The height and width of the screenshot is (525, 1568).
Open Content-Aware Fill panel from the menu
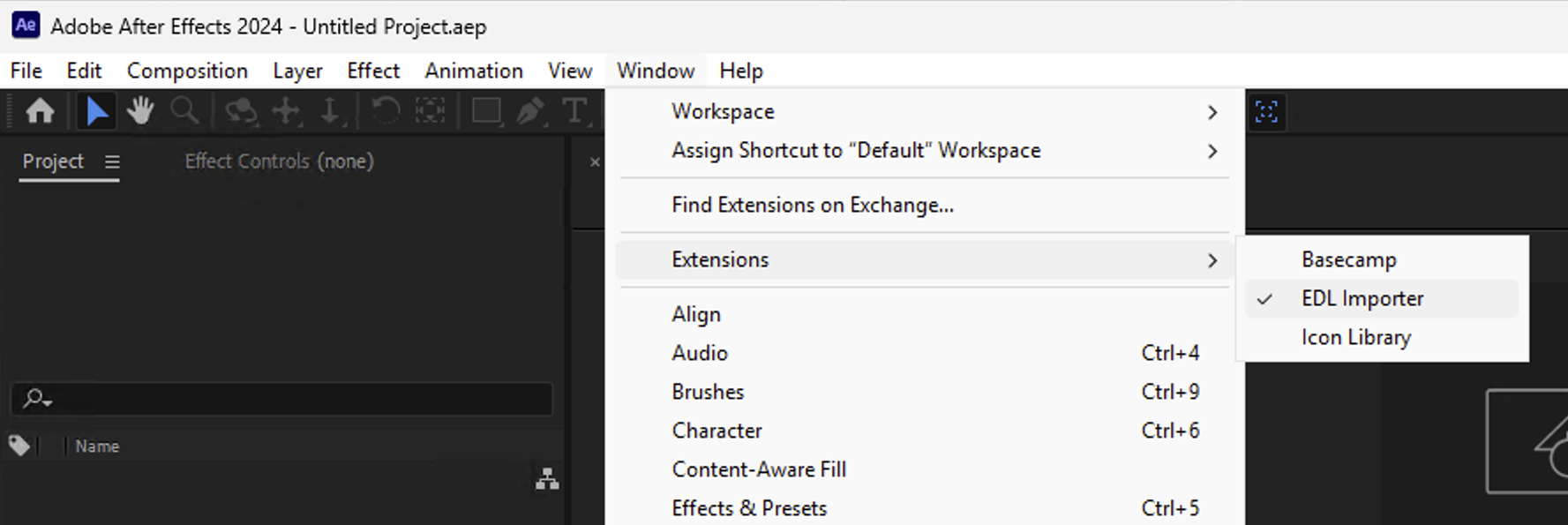(x=759, y=469)
